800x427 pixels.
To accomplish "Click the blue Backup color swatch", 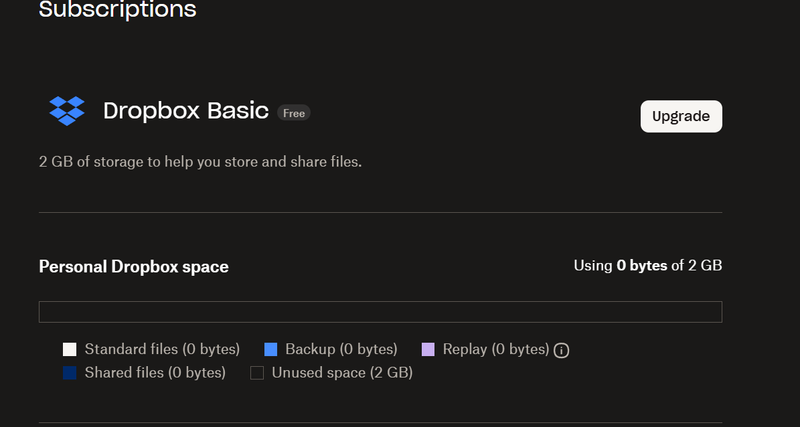I will point(270,350).
